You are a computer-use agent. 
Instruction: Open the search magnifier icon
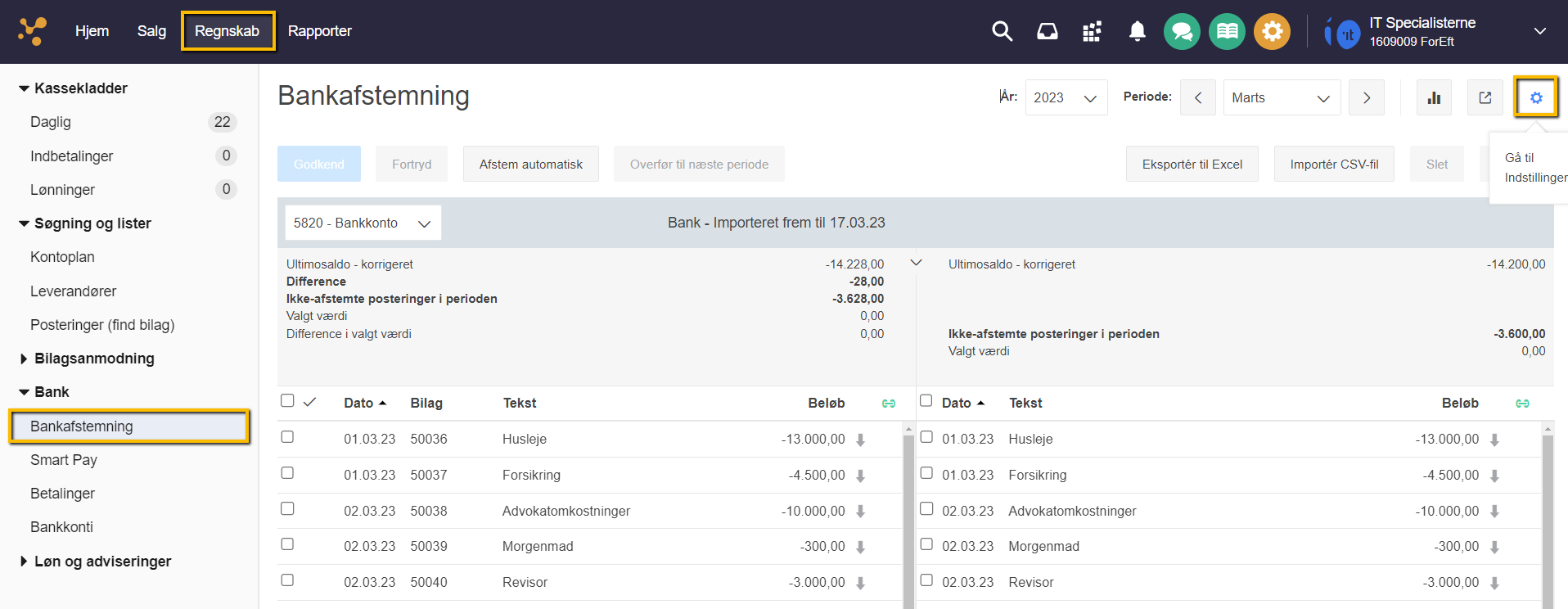pyautogui.click(x=1002, y=31)
